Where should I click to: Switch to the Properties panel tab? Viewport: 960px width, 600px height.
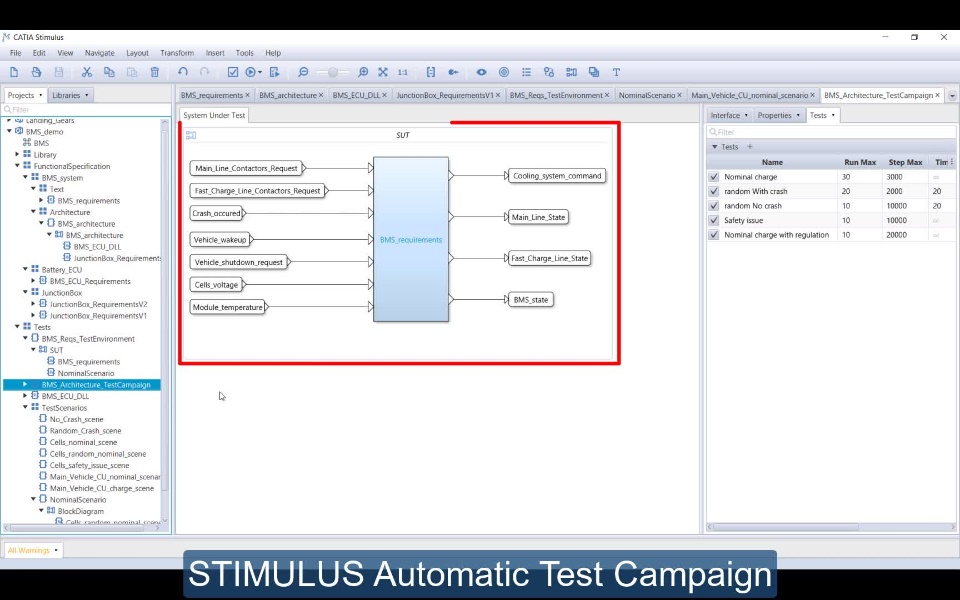point(774,115)
